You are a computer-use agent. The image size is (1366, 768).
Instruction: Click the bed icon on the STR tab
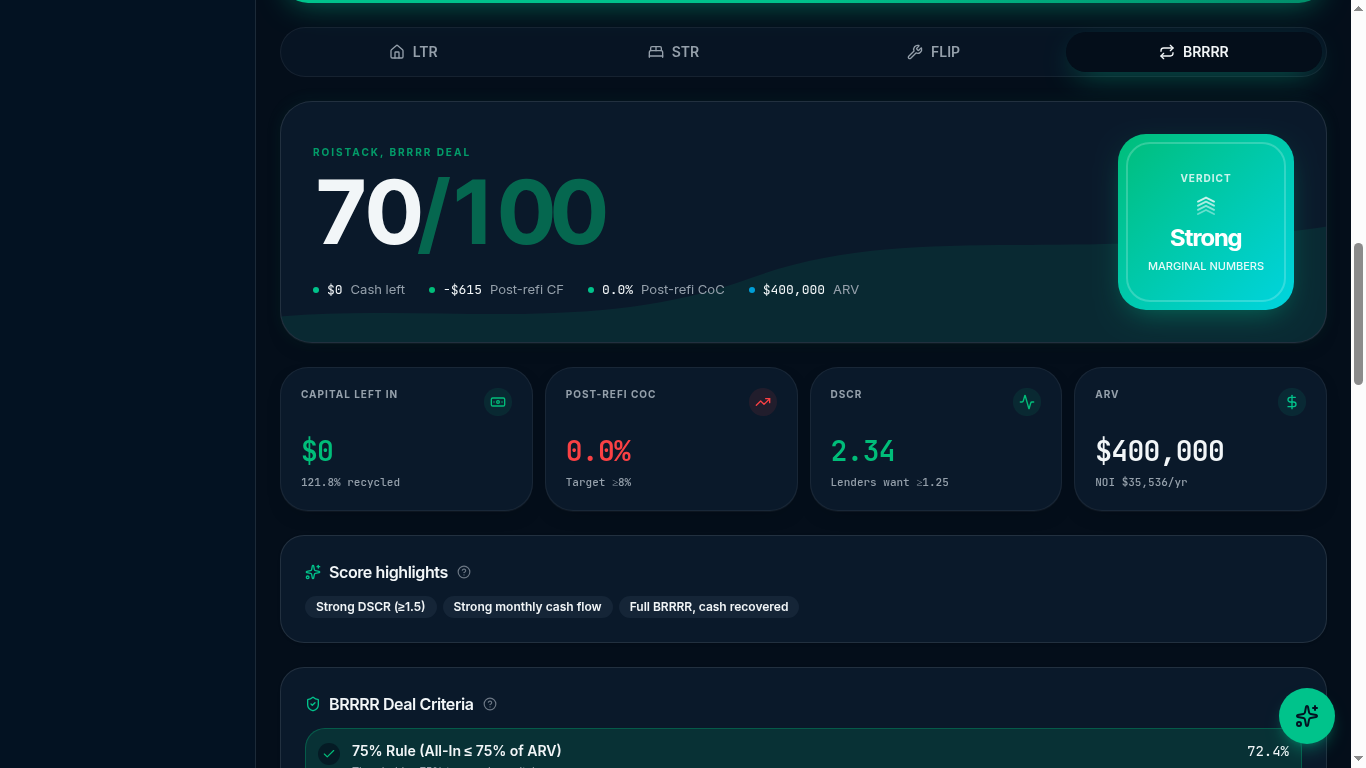point(656,52)
